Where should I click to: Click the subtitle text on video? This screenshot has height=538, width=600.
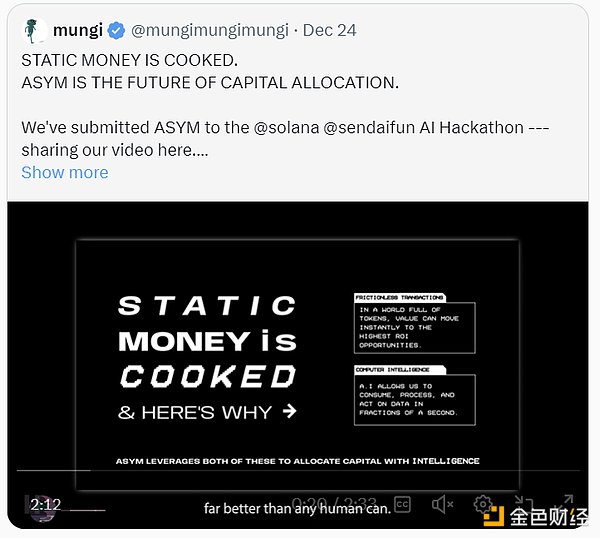pos(296,508)
